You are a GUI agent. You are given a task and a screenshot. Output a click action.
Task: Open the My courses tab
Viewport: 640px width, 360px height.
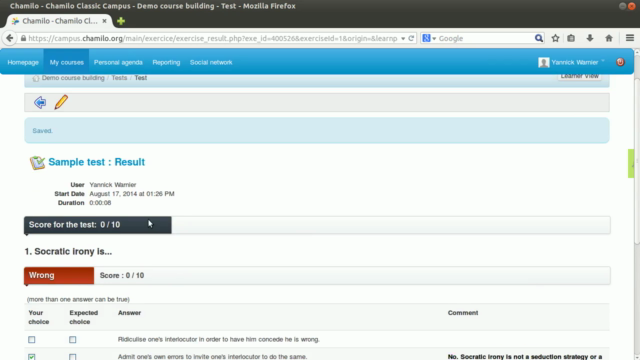point(67,62)
